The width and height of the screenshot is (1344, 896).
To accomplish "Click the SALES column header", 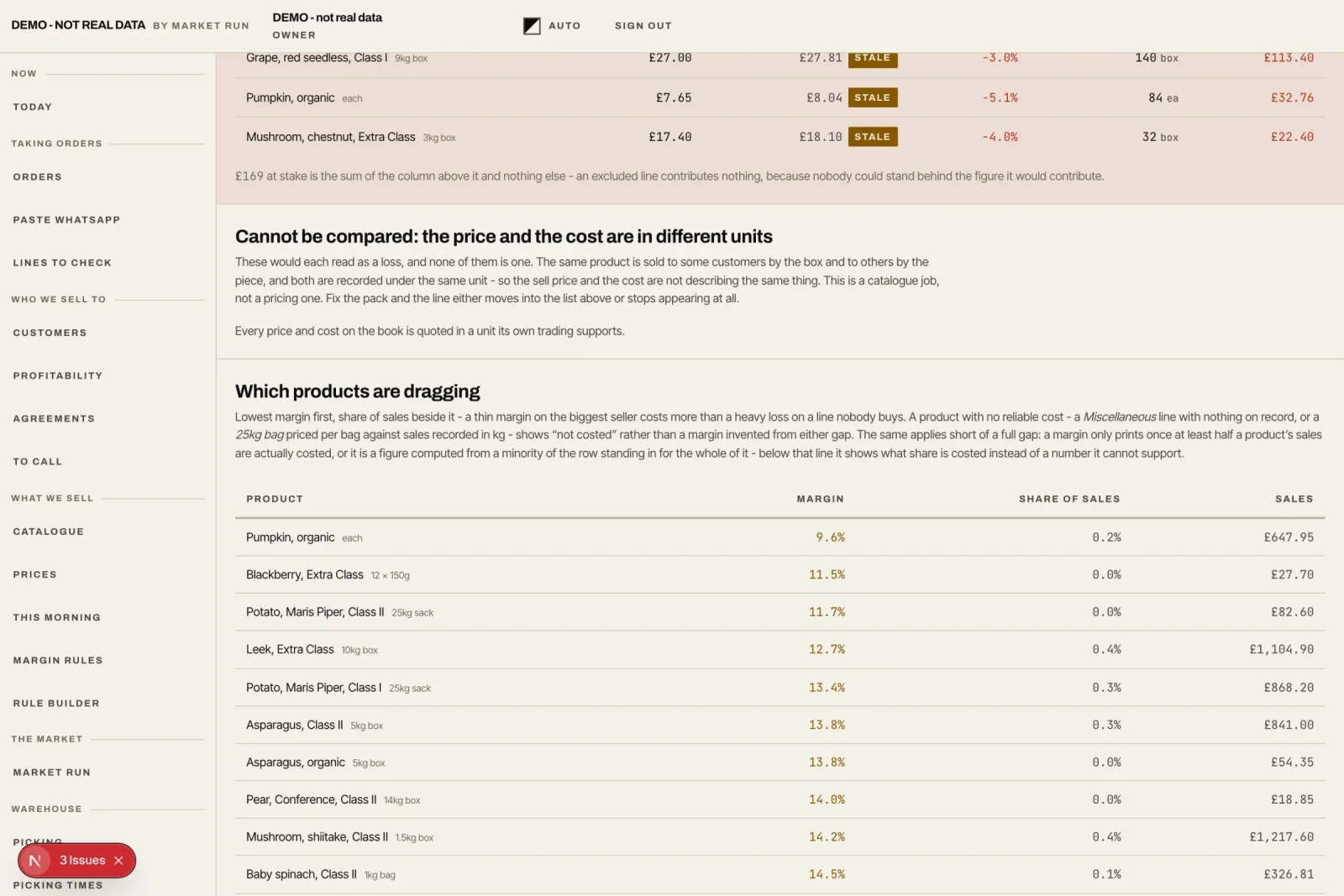I will 1294,499.
